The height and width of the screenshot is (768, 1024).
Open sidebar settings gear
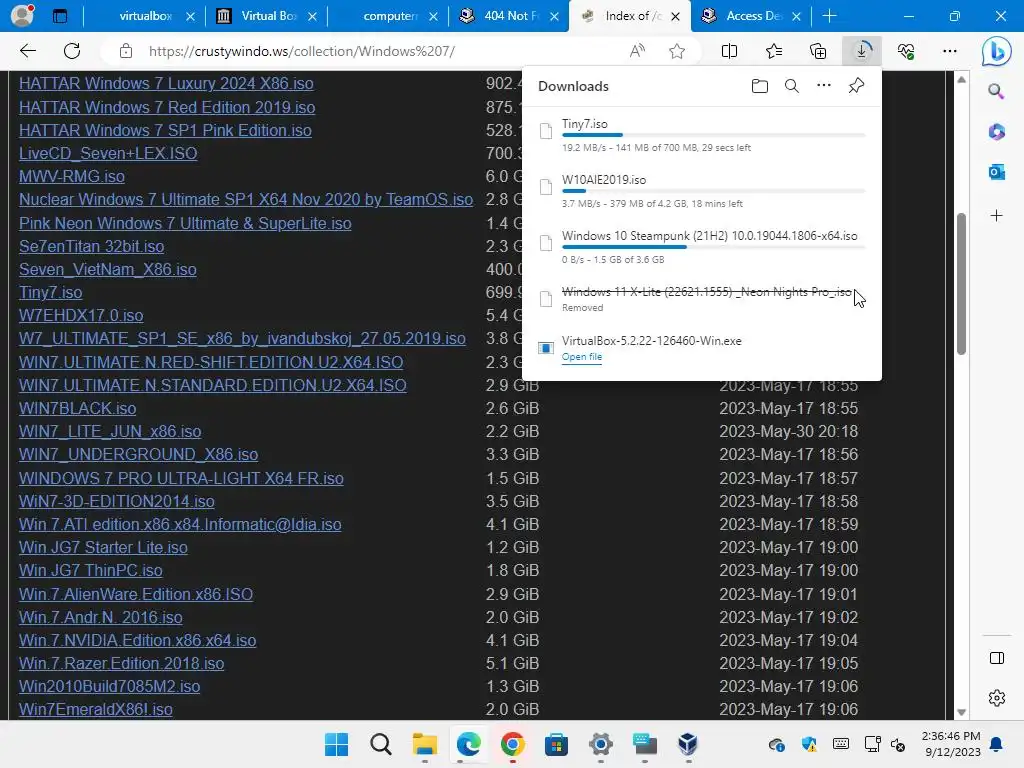click(x=997, y=698)
